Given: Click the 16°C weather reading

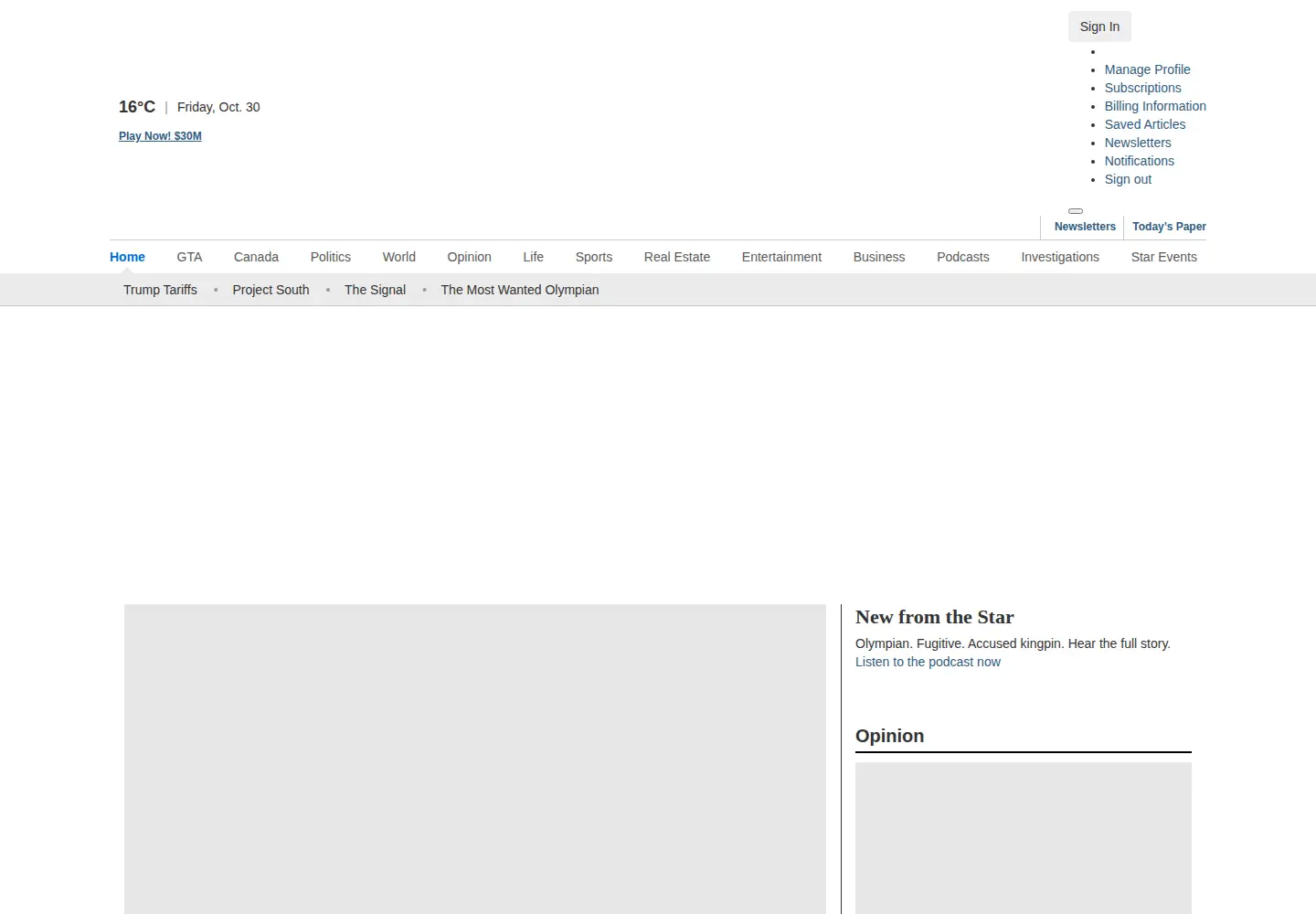Looking at the screenshot, I should pos(137,107).
